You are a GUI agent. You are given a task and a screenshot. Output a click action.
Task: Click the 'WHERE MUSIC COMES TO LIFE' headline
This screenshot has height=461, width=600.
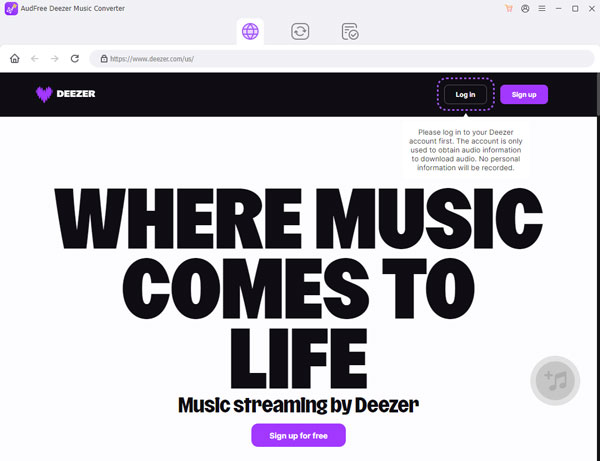coord(298,288)
